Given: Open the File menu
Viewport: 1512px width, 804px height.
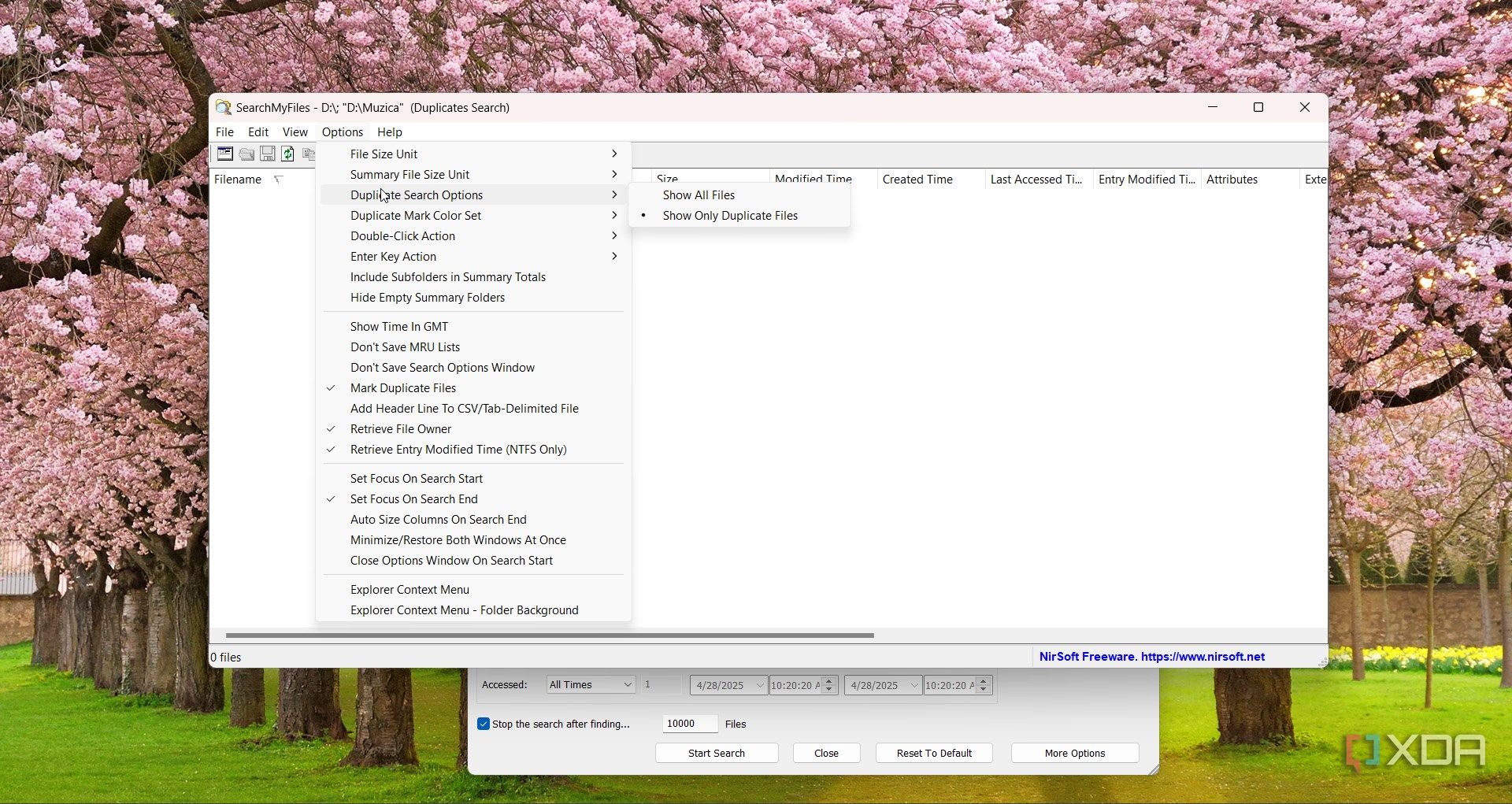Looking at the screenshot, I should (x=224, y=132).
